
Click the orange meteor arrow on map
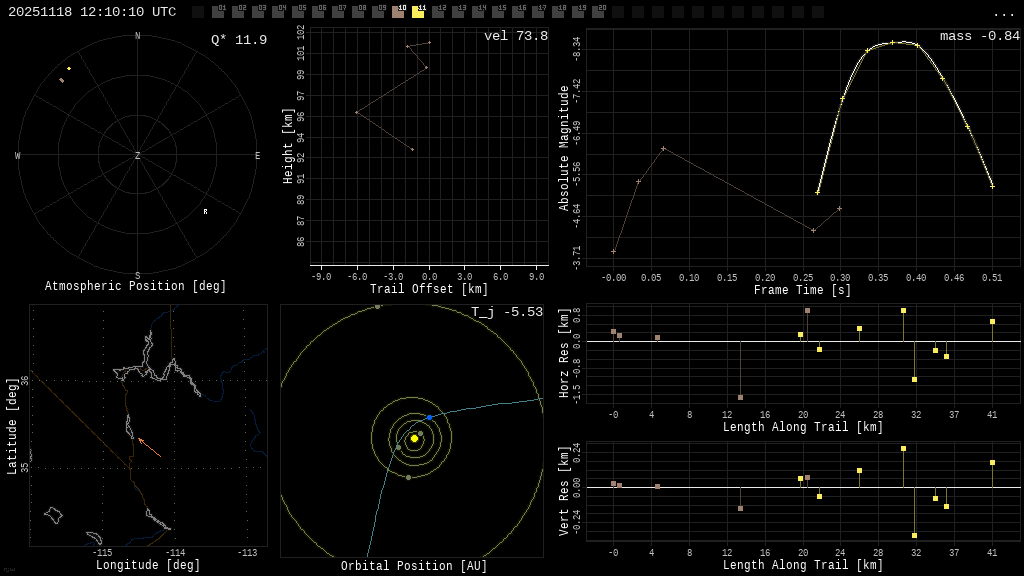[148, 447]
